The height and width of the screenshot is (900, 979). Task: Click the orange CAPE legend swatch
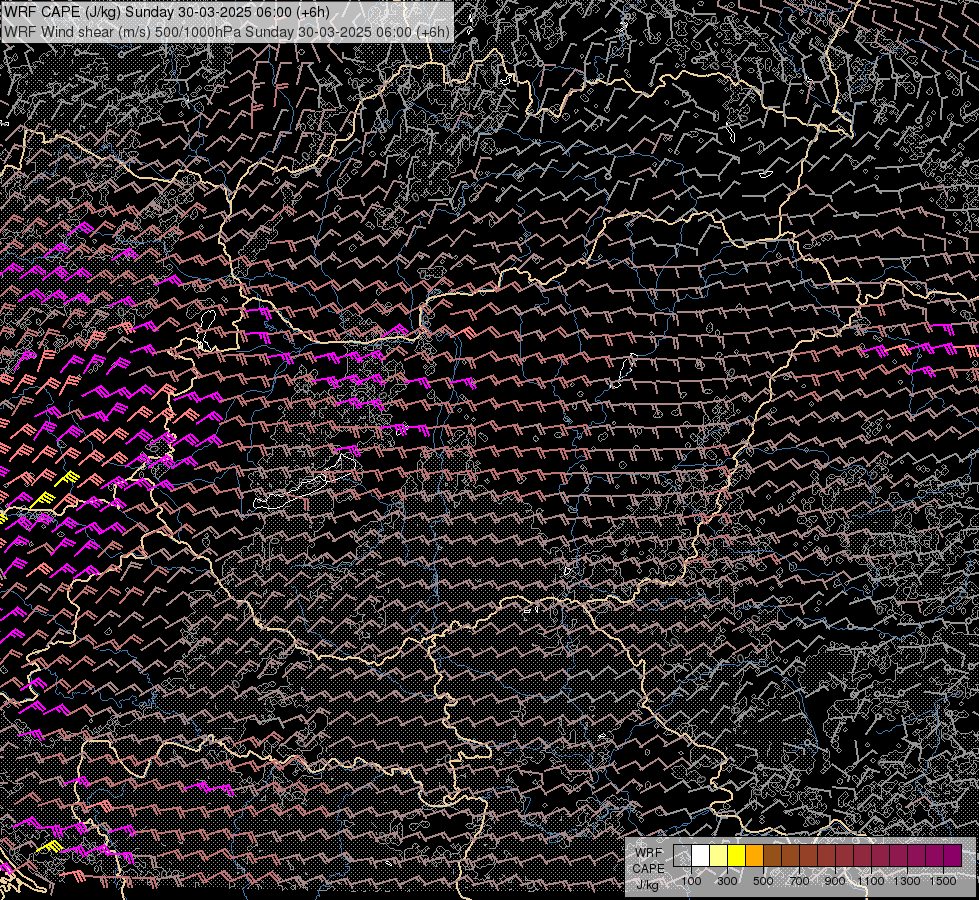pyautogui.click(x=754, y=856)
